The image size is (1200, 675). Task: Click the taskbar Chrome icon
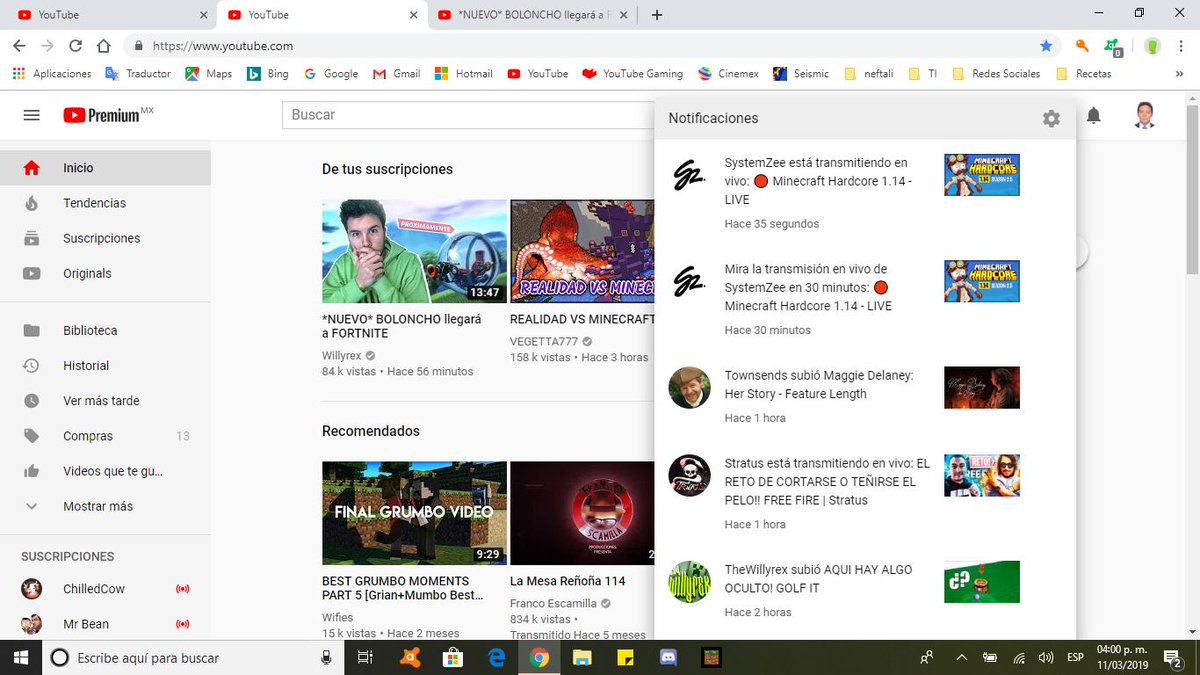(539, 657)
